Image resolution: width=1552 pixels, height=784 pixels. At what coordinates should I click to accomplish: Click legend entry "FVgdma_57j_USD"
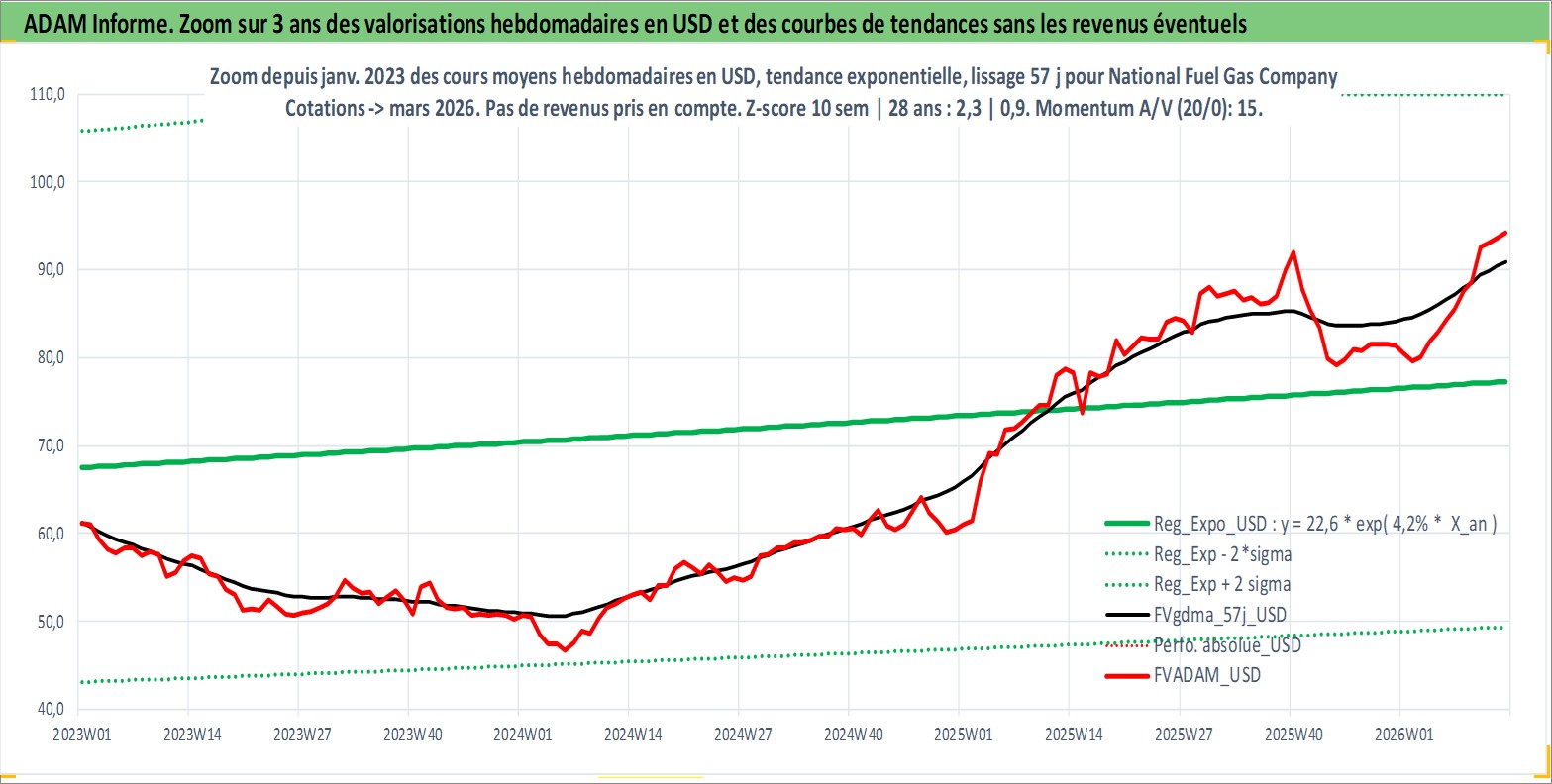1195,615
